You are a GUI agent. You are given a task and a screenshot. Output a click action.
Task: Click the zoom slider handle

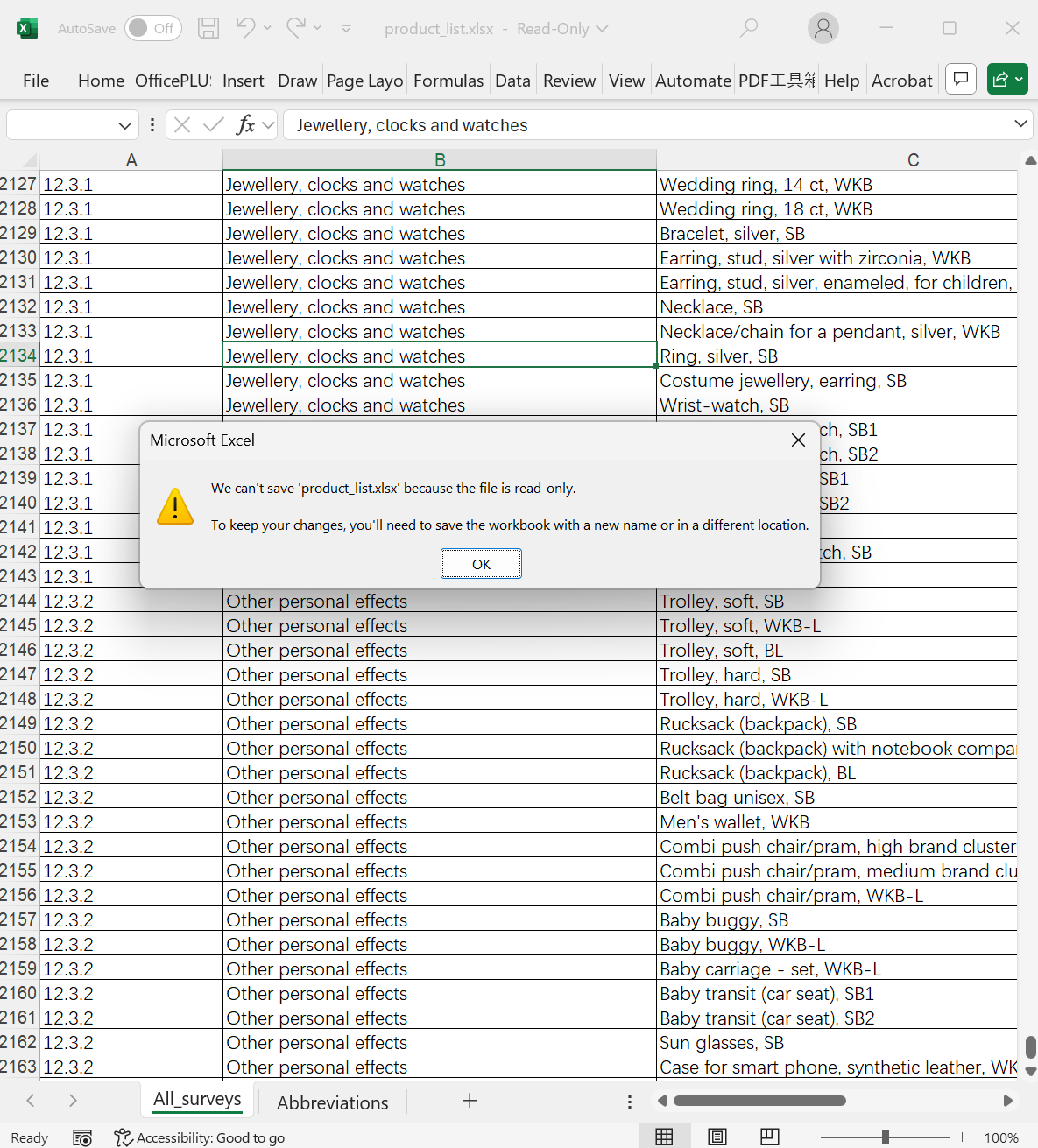pyautogui.click(x=886, y=1137)
